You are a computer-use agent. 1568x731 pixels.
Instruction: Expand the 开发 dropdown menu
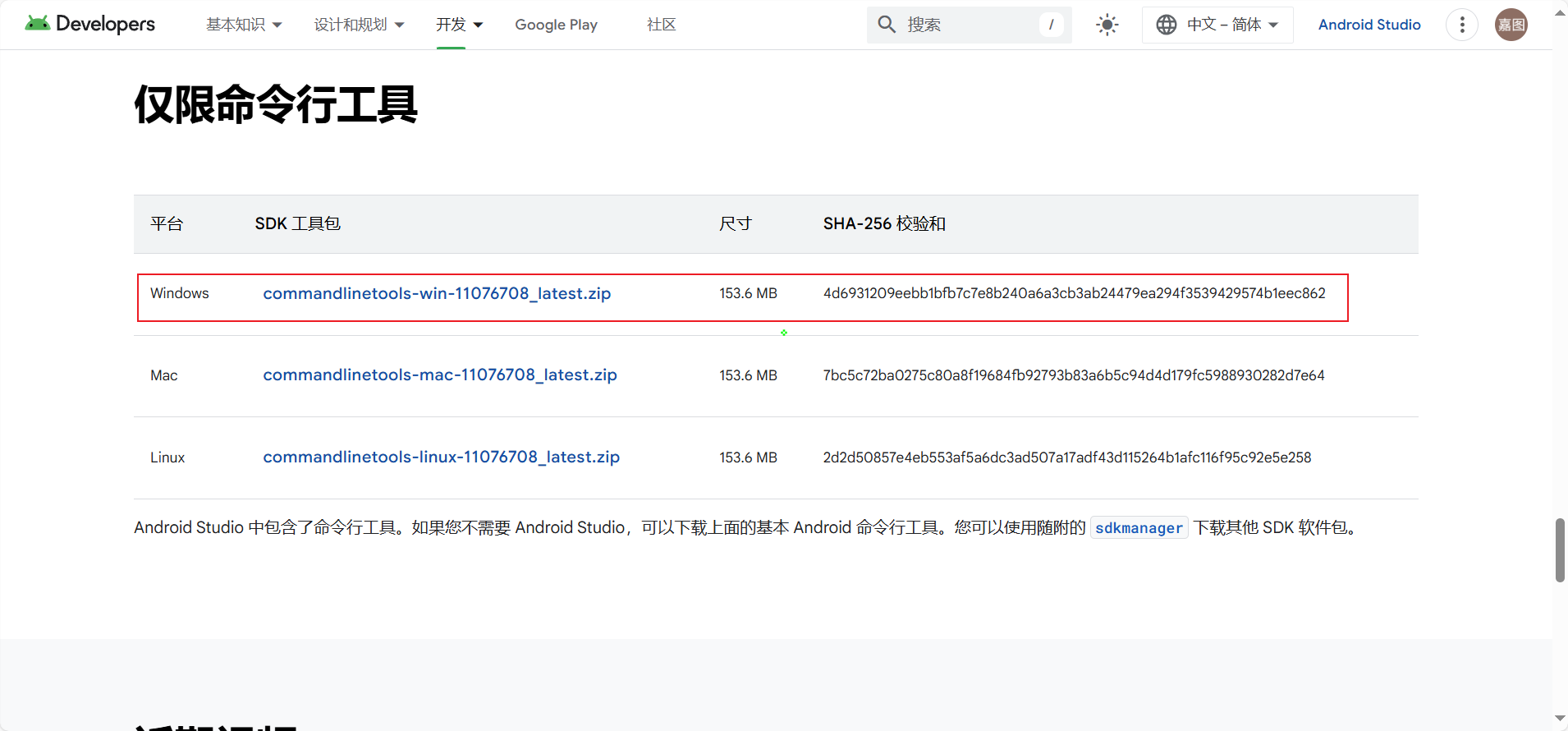pos(459,25)
